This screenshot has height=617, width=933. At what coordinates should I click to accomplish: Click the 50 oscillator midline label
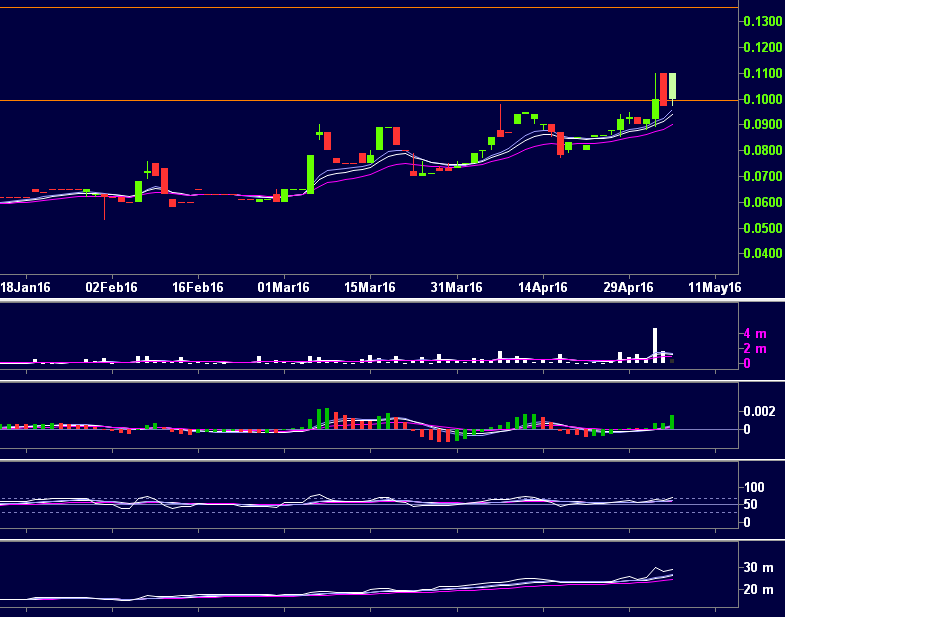pos(750,505)
